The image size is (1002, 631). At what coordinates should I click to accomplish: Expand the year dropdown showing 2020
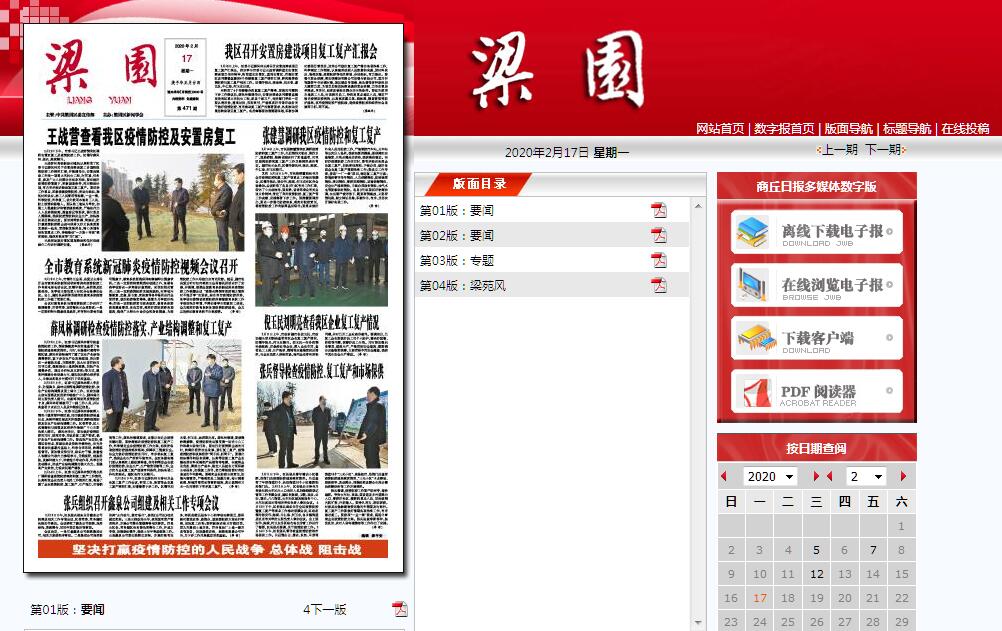click(x=770, y=477)
